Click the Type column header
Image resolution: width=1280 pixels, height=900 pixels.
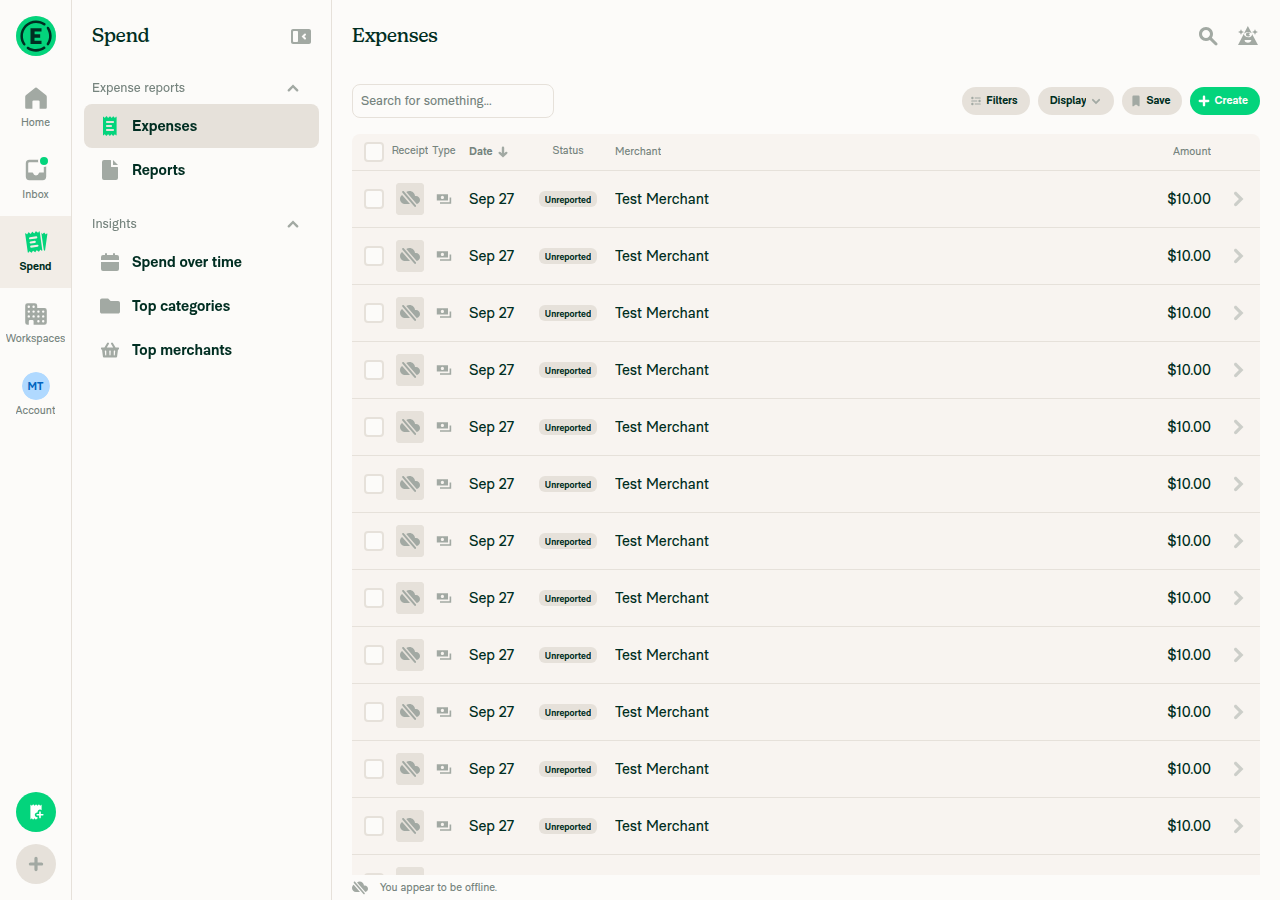point(444,151)
